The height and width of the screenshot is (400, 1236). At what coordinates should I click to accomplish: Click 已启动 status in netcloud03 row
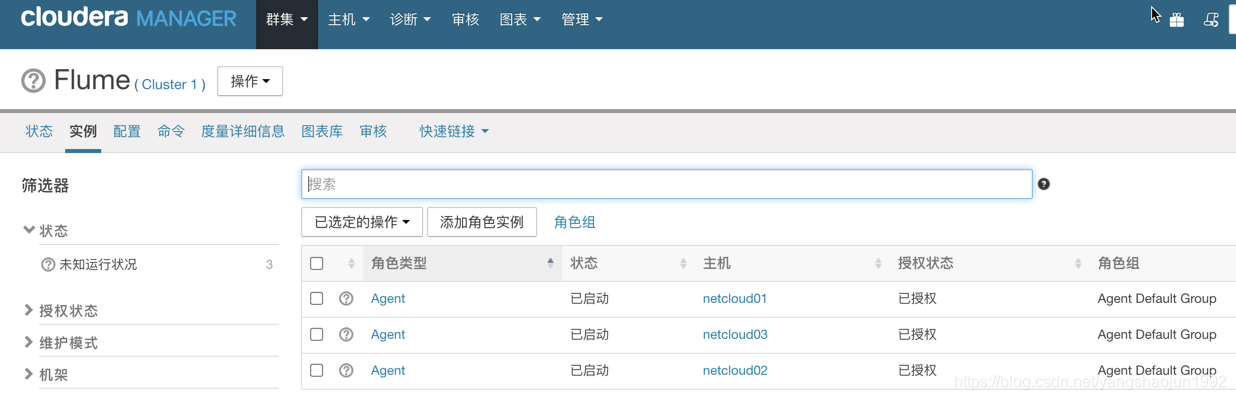(x=589, y=335)
